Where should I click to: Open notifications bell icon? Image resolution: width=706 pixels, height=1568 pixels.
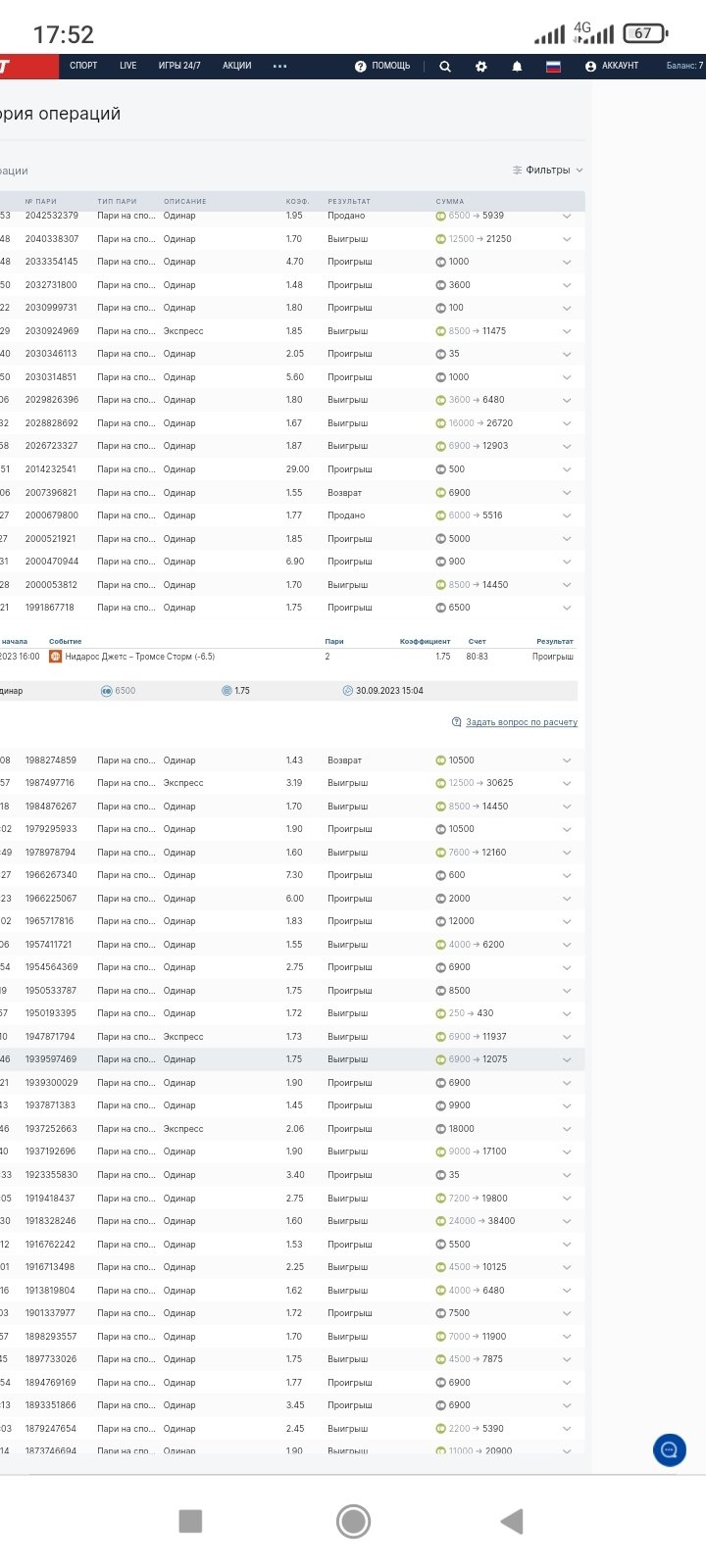click(517, 67)
